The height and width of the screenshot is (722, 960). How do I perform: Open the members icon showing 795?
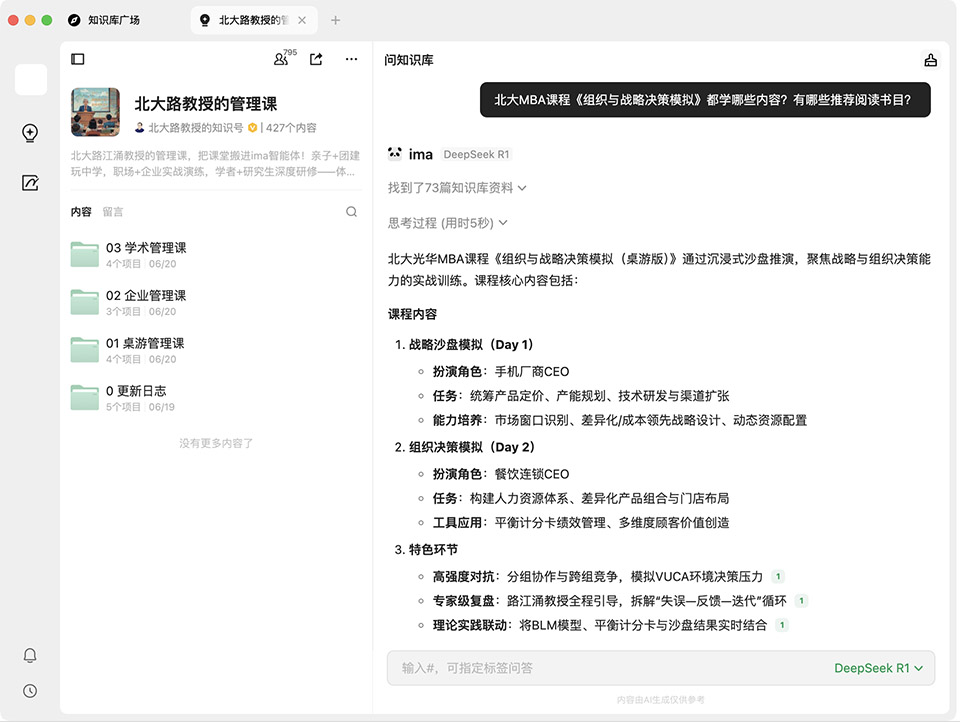(282, 60)
